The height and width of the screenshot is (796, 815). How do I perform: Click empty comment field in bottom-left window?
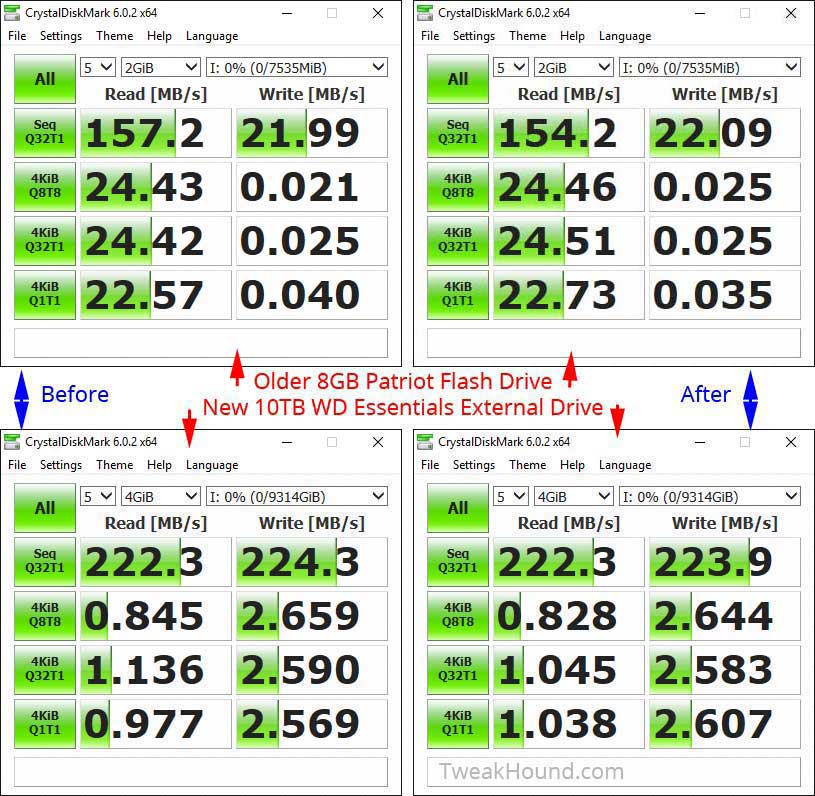[x=201, y=772]
